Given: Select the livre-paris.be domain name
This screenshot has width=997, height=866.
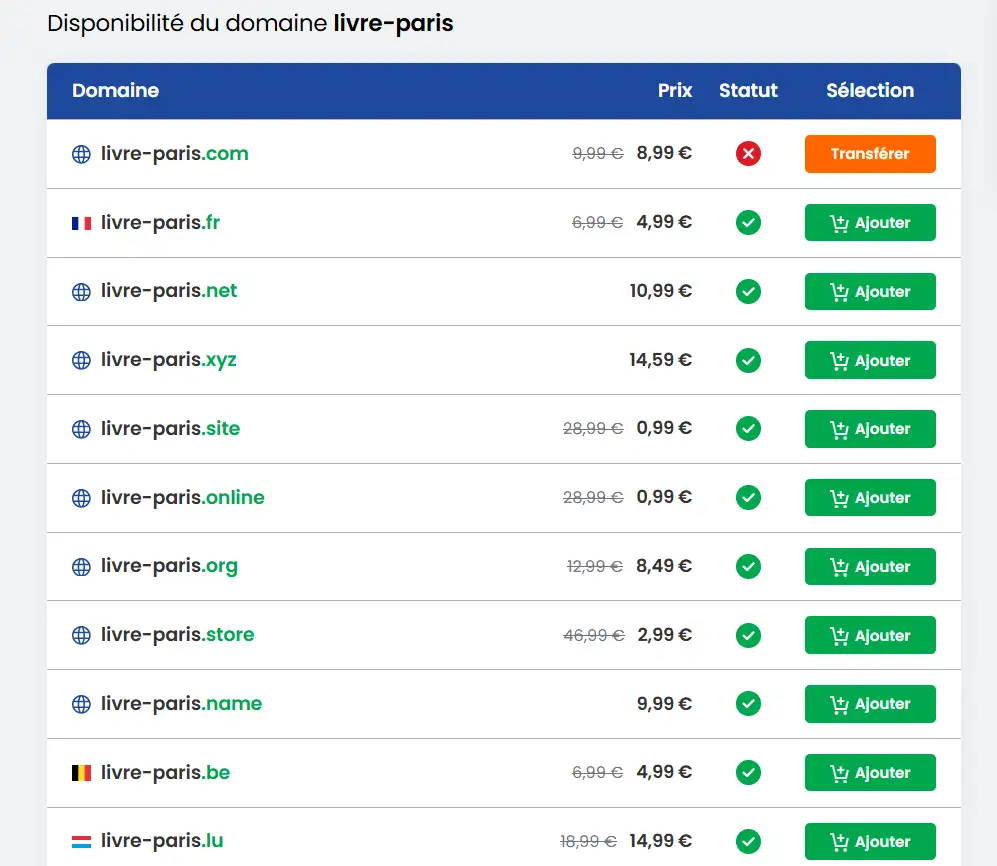Looking at the screenshot, I should click(165, 773).
